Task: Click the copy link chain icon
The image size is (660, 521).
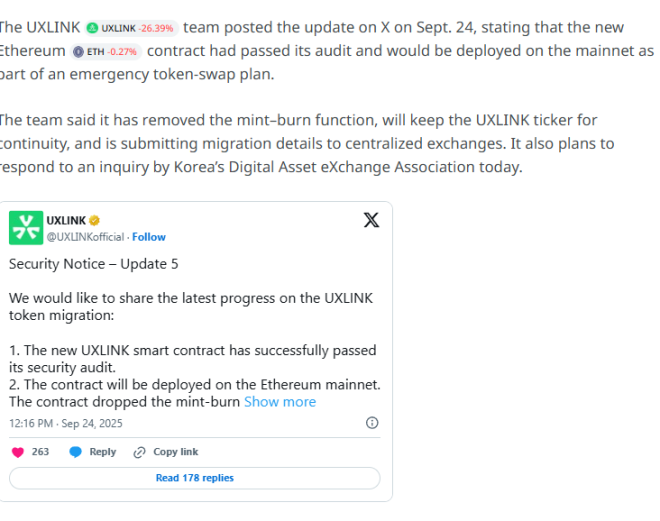Action: click(139, 452)
